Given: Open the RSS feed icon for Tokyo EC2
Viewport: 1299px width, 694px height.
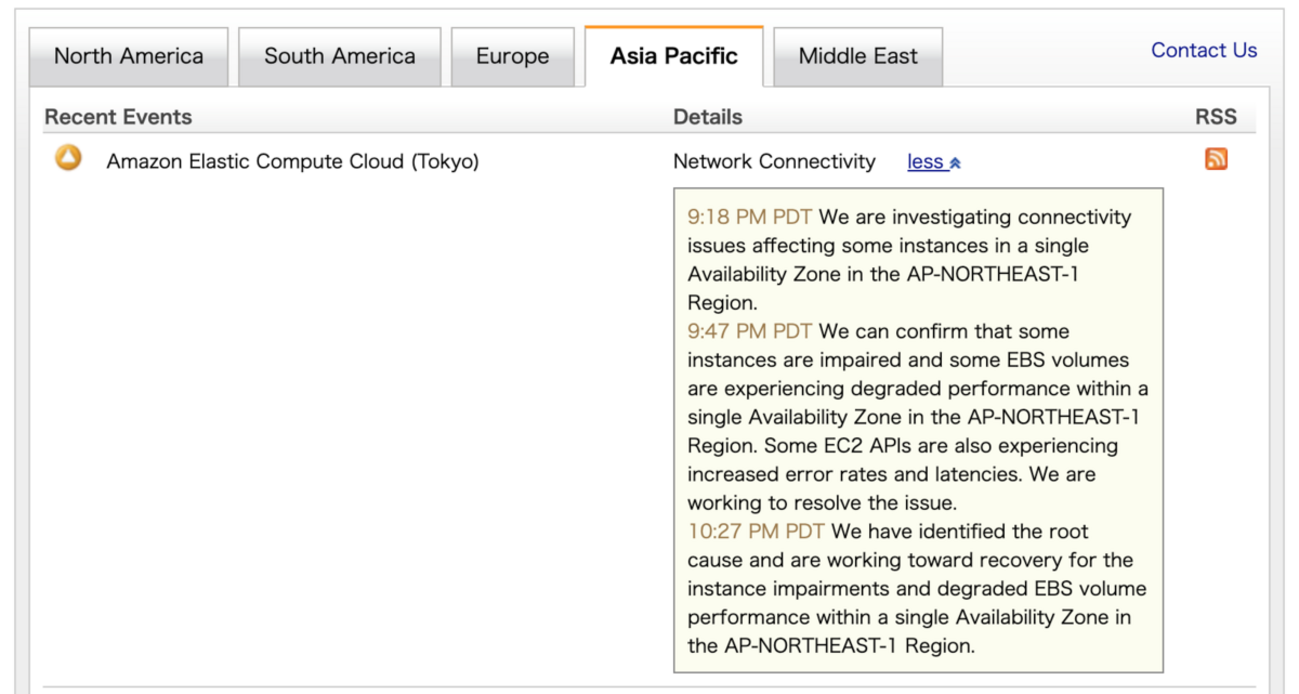Looking at the screenshot, I should [1216, 159].
